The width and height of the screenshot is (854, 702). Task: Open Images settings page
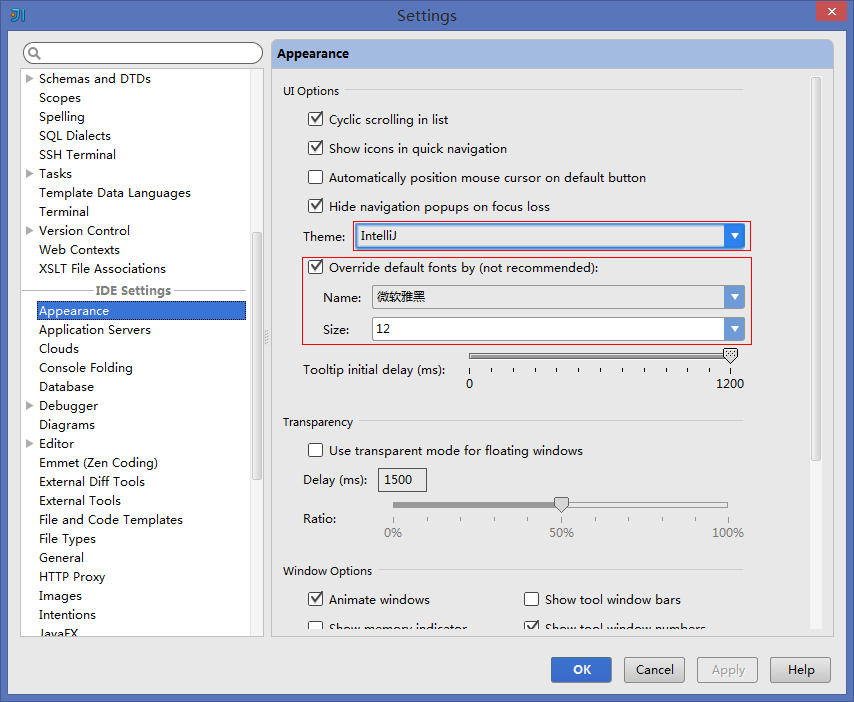(60, 596)
